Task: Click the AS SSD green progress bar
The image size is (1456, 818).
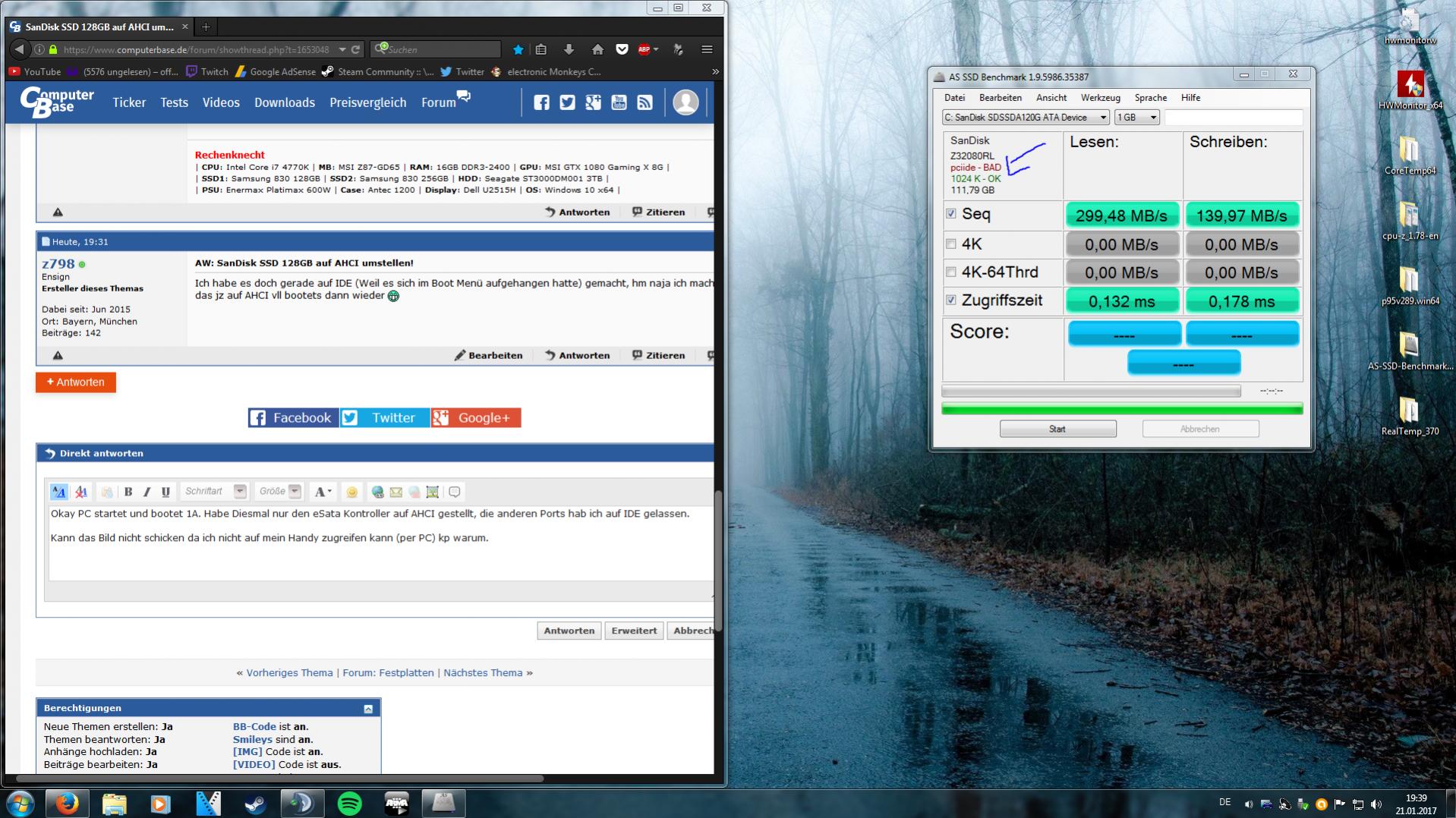Action: [1122, 409]
